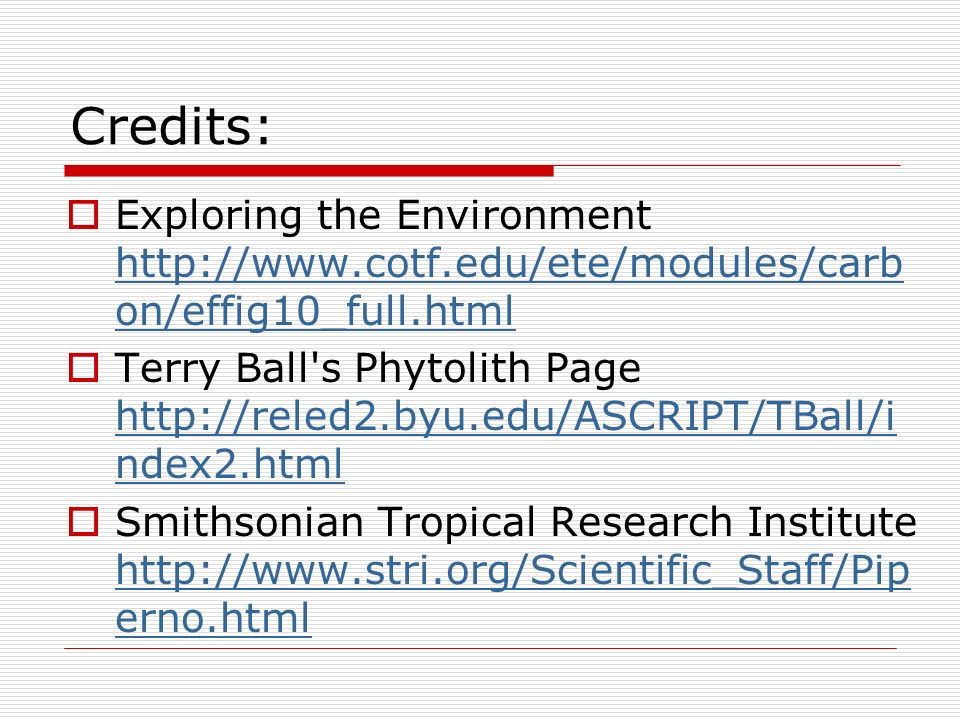The image size is (960, 720).
Task: Click the Smithsonian Tropical Research Institute text
Action: tap(516, 522)
